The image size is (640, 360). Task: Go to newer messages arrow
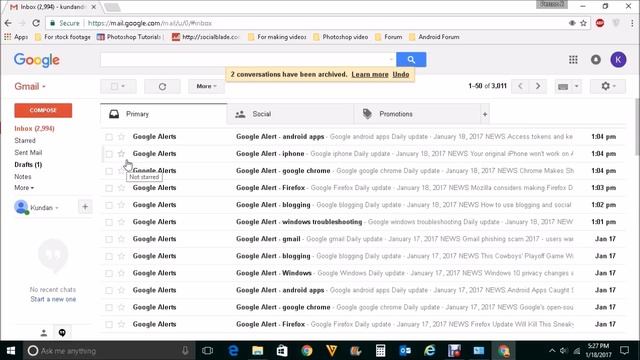point(520,86)
